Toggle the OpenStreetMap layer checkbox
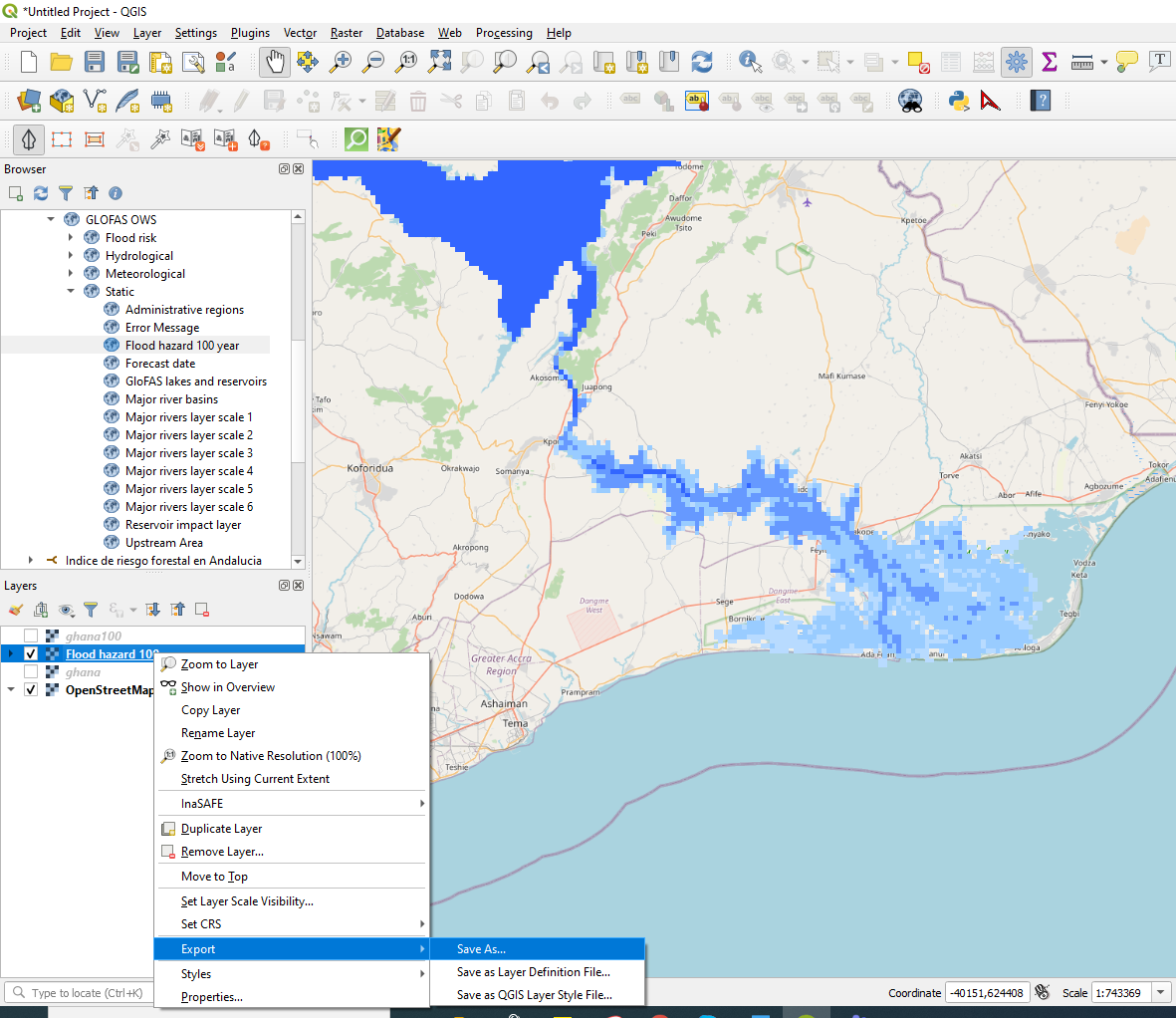This screenshot has height=1018, width=1176. click(x=31, y=690)
